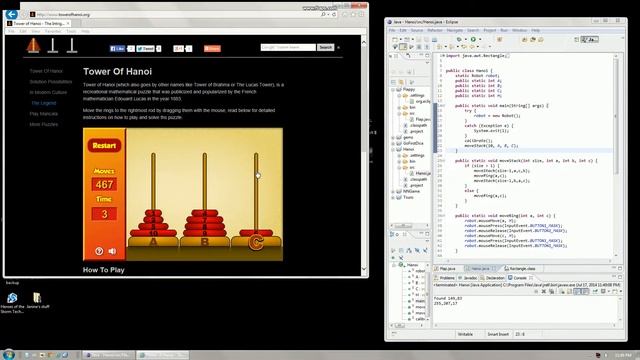Click the Windows Start button
640x360 pixels.
click(x=8, y=355)
